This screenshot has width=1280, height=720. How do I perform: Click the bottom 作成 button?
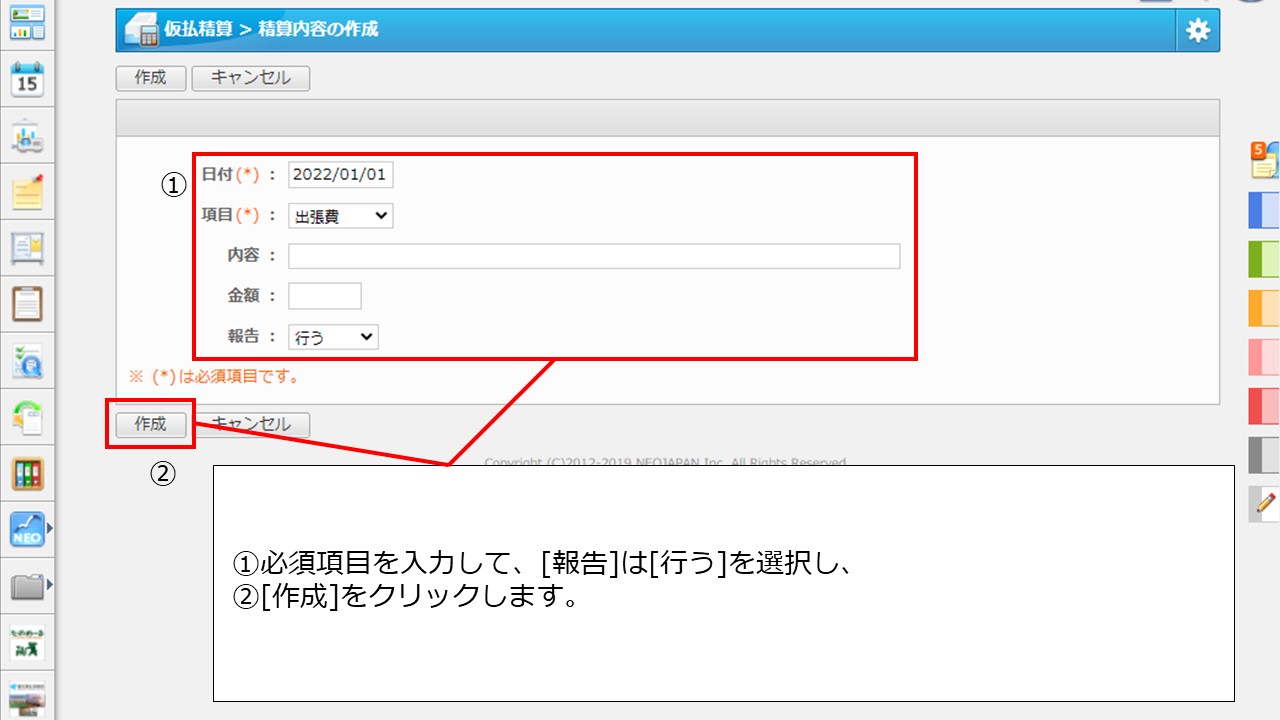(151, 424)
